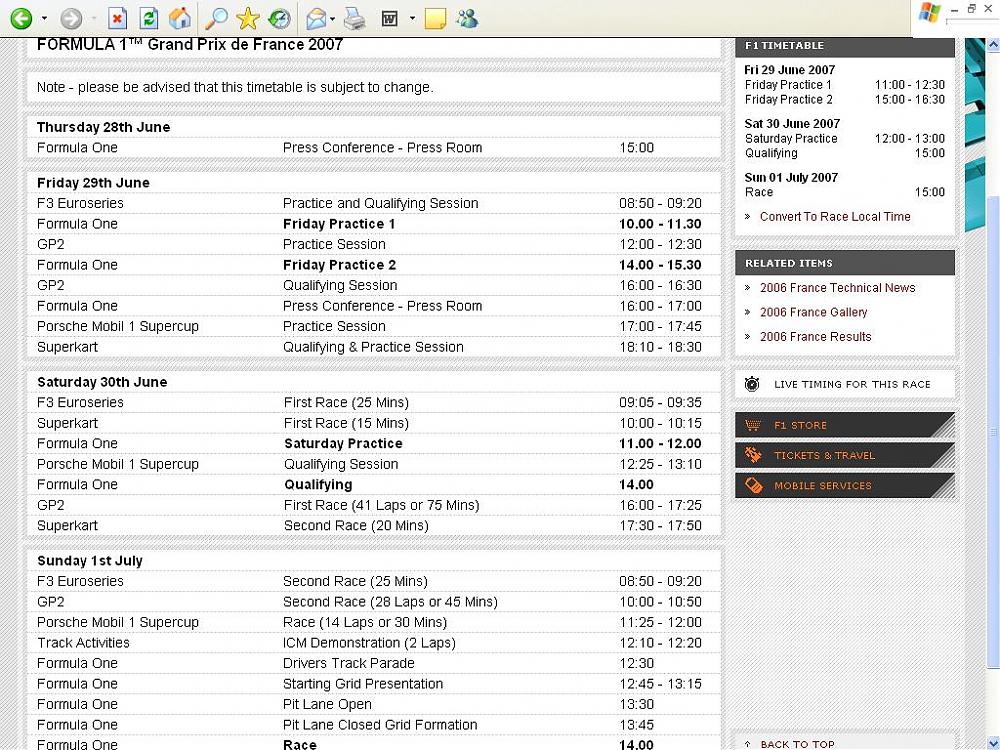This screenshot has width=1000, height=750.
Task: Expand the Edit with Word dropdown arrow
Action: 412,18
